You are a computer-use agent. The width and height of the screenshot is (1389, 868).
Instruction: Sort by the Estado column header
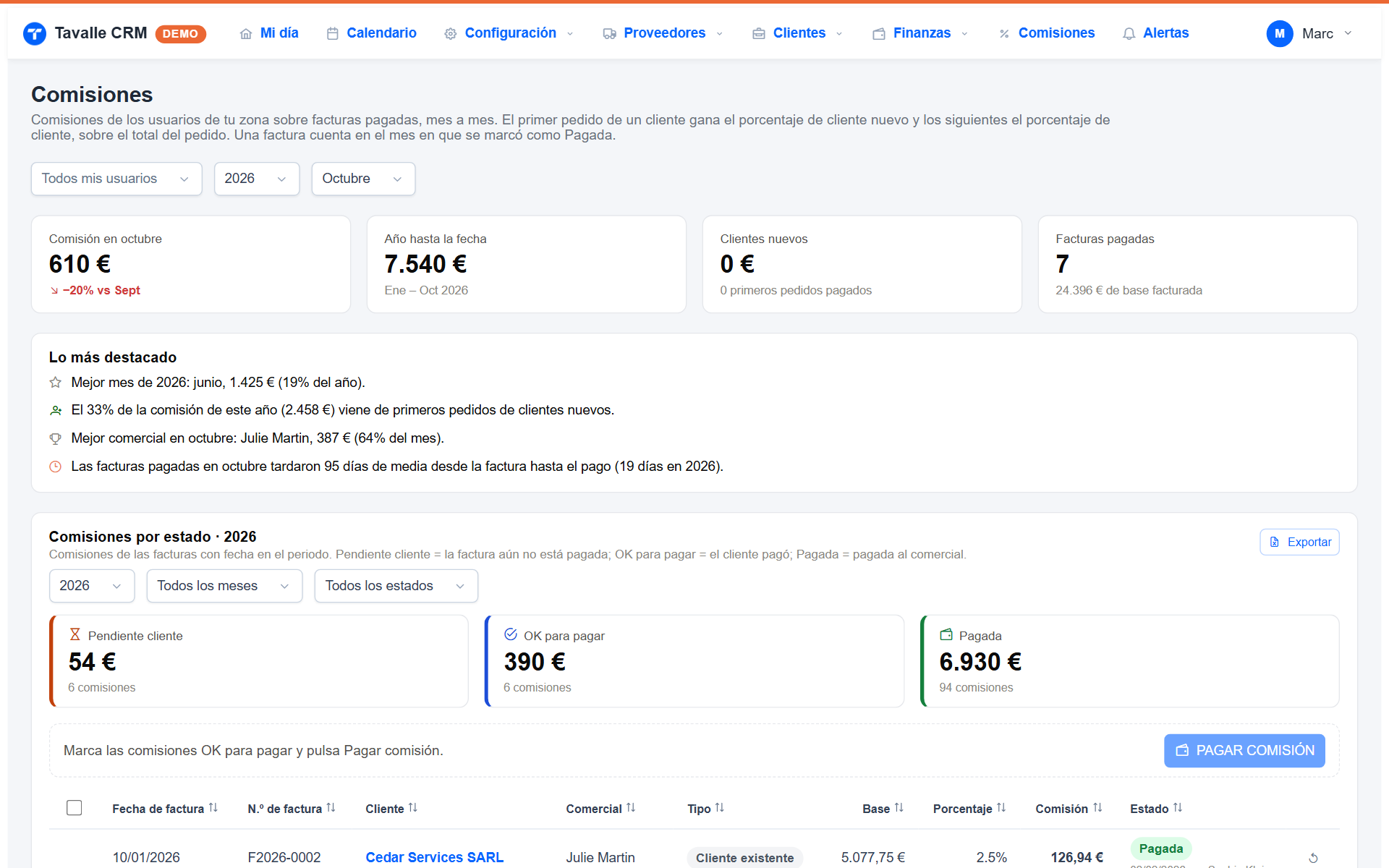click(x=1156, y=809)
